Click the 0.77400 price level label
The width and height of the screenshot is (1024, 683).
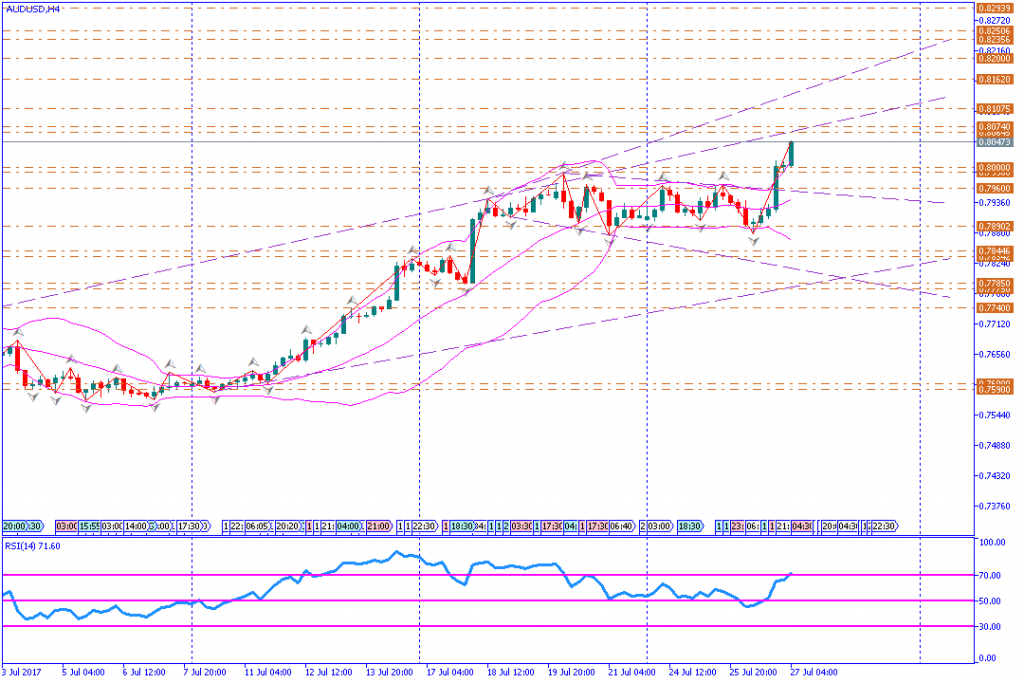pos(995,308)
